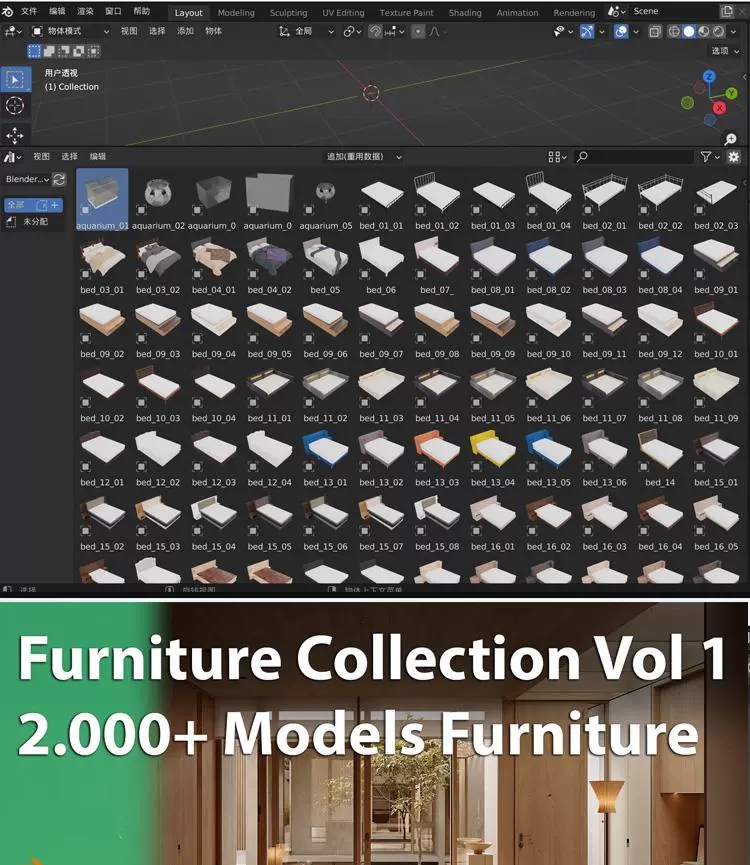The width and height of the screenshot is (750, 865).
Task: Open the 追加(重用数据) import method dropdown
Action: pos(364,157)
